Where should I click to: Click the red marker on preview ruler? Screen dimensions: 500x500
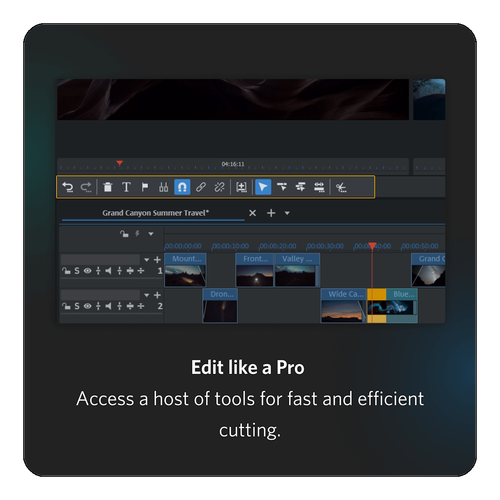(120, 163)
